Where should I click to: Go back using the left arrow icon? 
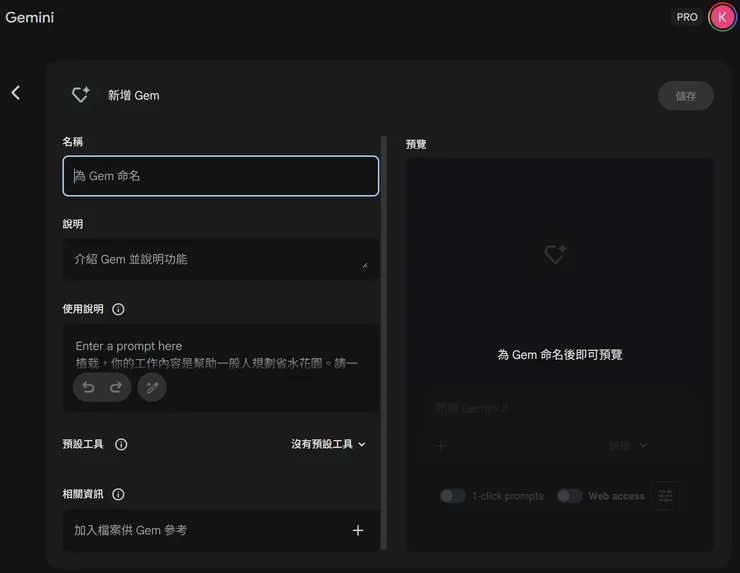[16, 93]
